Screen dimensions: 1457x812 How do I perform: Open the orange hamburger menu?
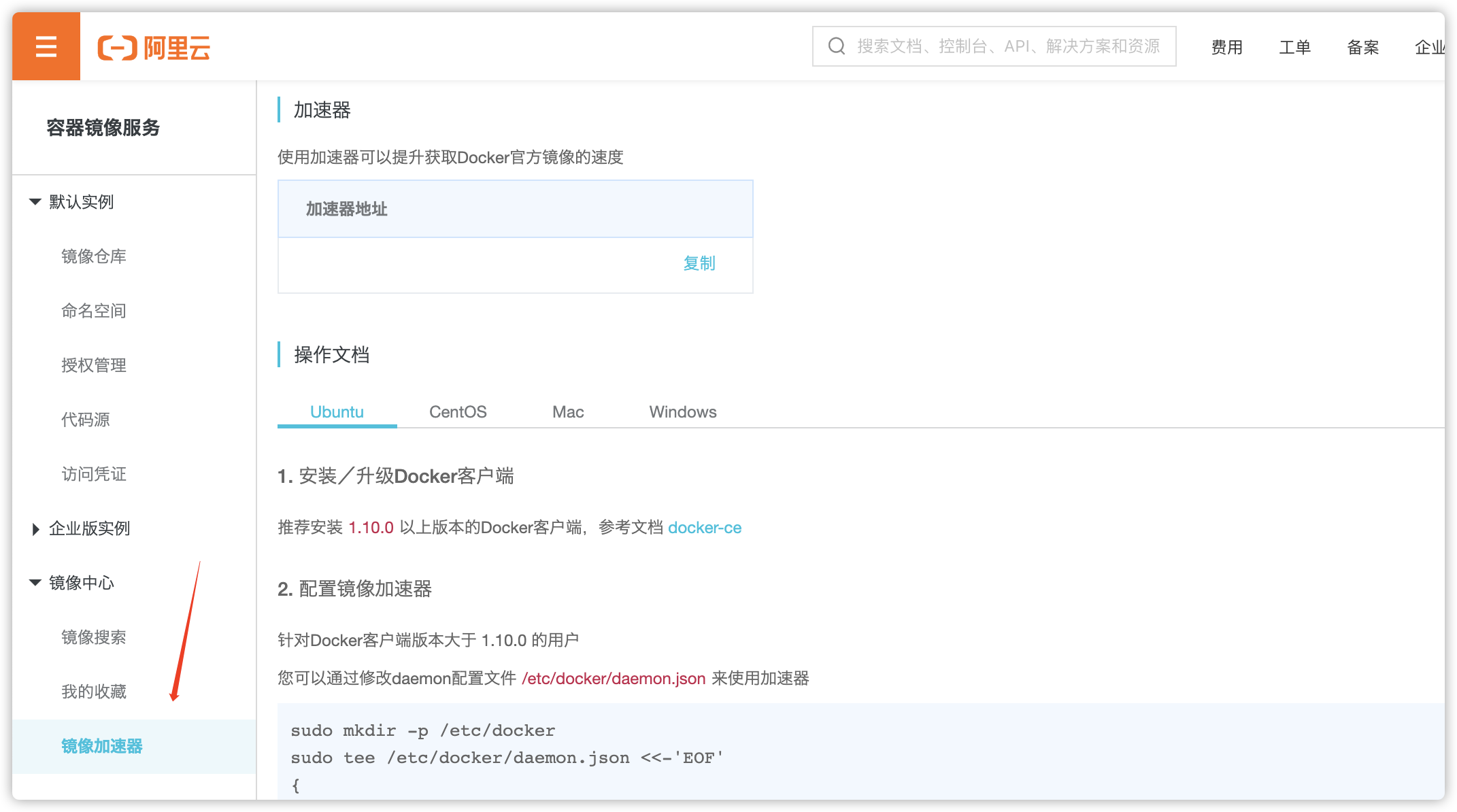pyautogui.click(x=46, y=46)
